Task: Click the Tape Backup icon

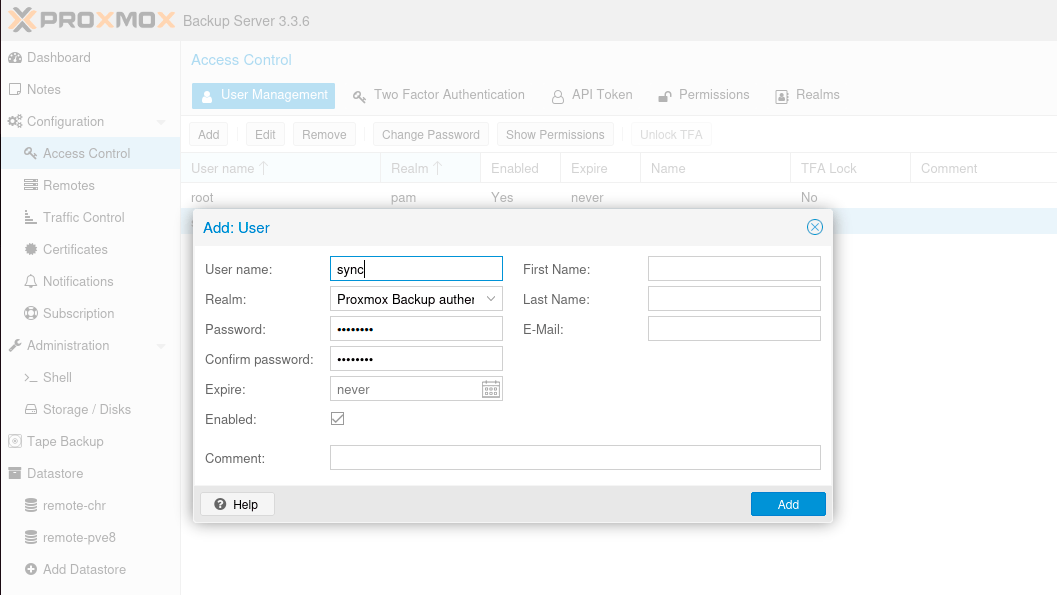Action: click(x=15, y=442)
